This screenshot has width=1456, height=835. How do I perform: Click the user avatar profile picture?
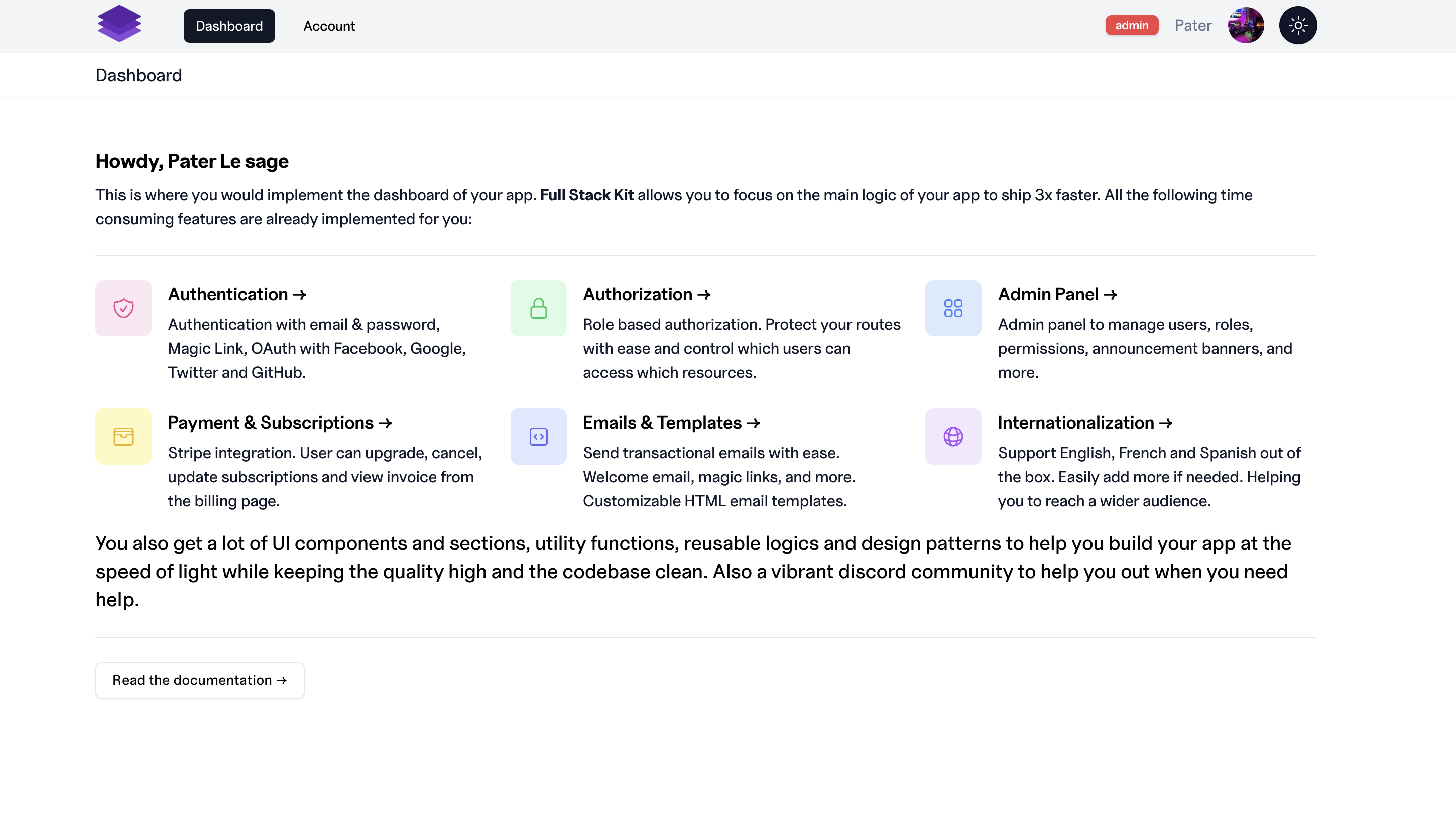1246,26
